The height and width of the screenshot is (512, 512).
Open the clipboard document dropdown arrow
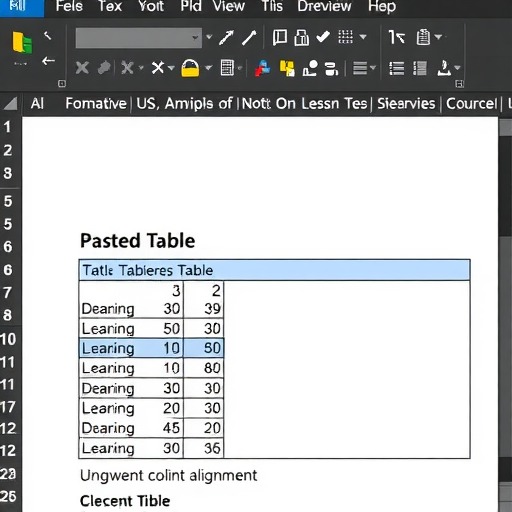pos(439,37)
